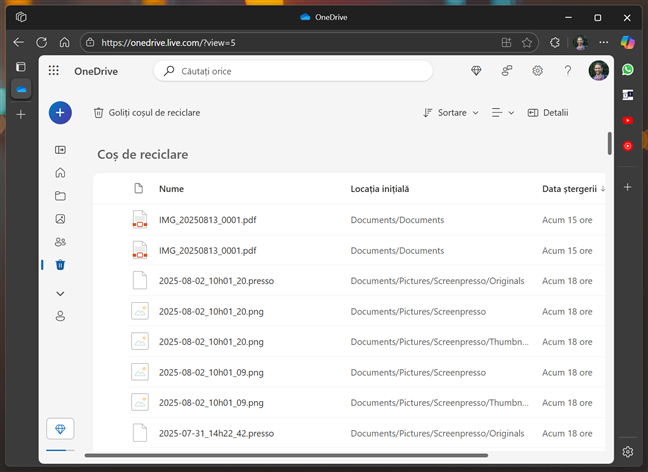
Task: Open the red music icon in browser sidebar
Action: pos(627,146)
